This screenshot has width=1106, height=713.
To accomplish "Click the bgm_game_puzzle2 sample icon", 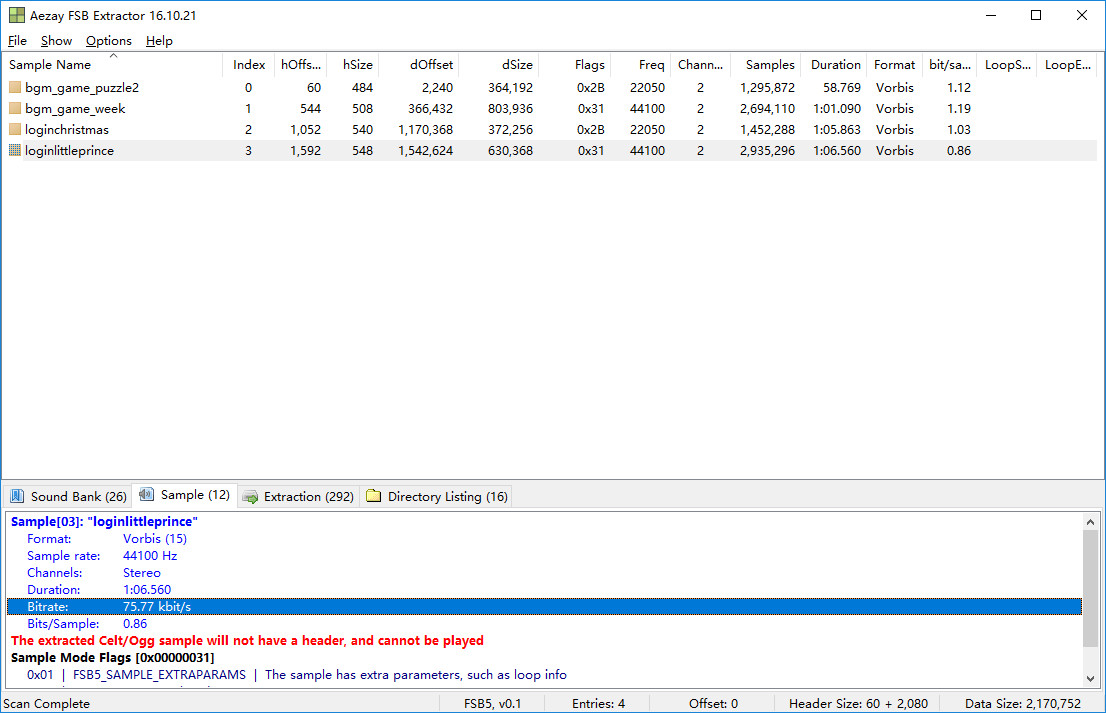I will tap(15, 87).
